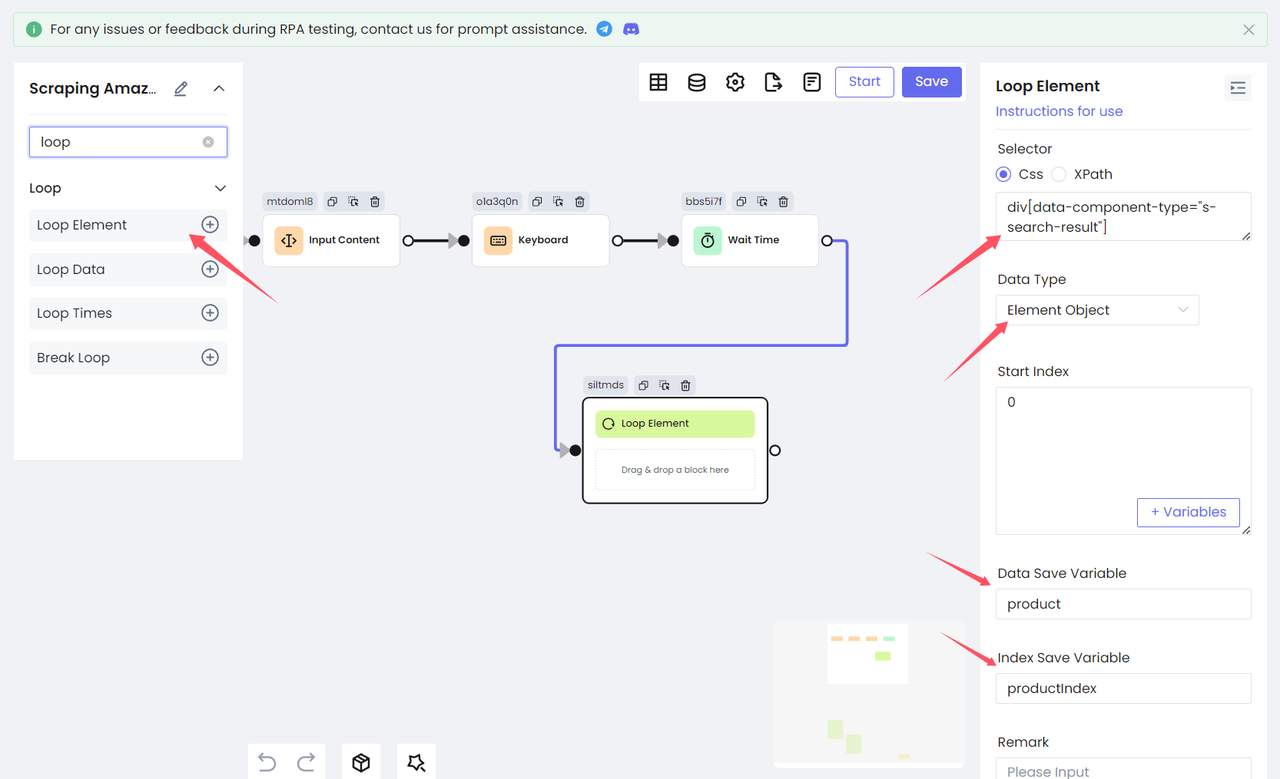The height and width of the screenshot is (779, 1280).
Task: Select the green Loop Element block header
Action: 675,423
